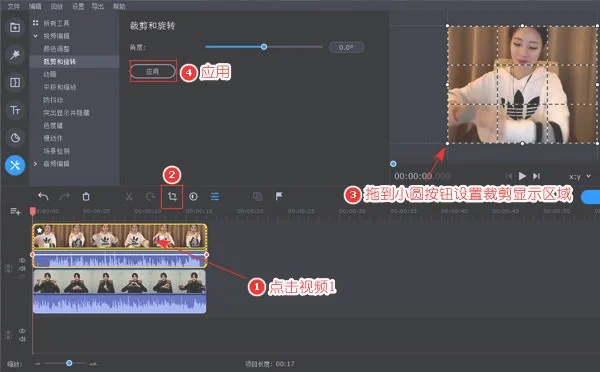
Task: Click the Add track icon
Action: point(15,211)
